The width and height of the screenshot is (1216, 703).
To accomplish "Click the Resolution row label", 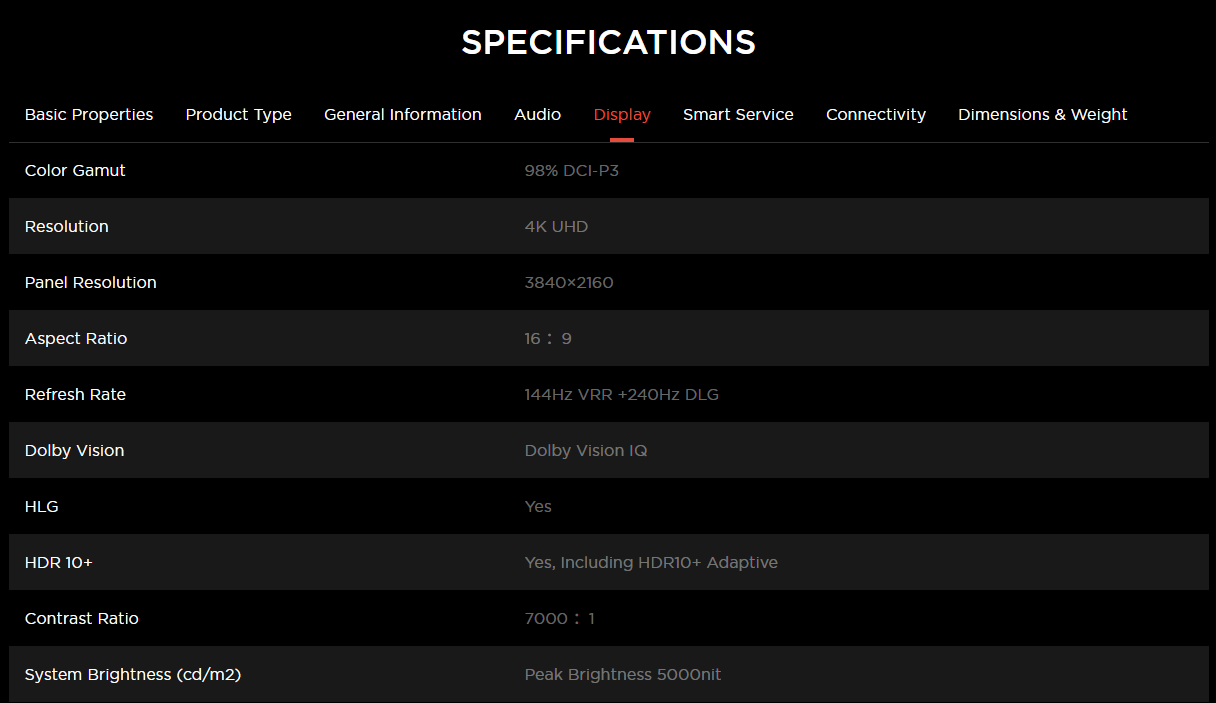I will pos(66,227).
